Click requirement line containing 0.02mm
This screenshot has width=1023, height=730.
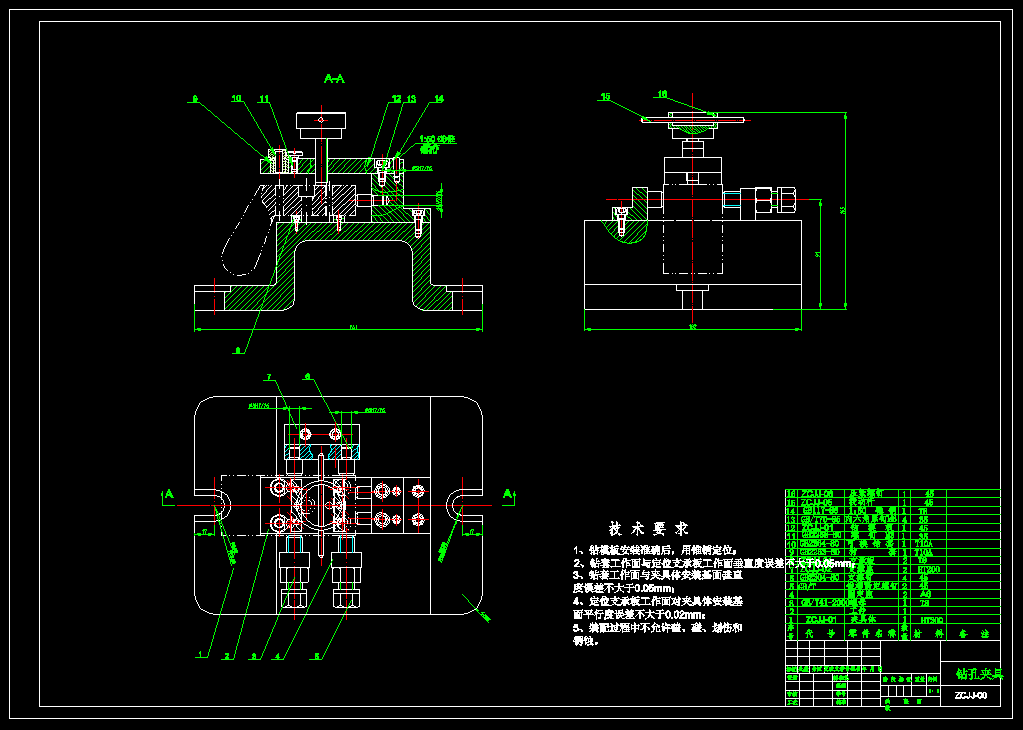tap(640, 615)
